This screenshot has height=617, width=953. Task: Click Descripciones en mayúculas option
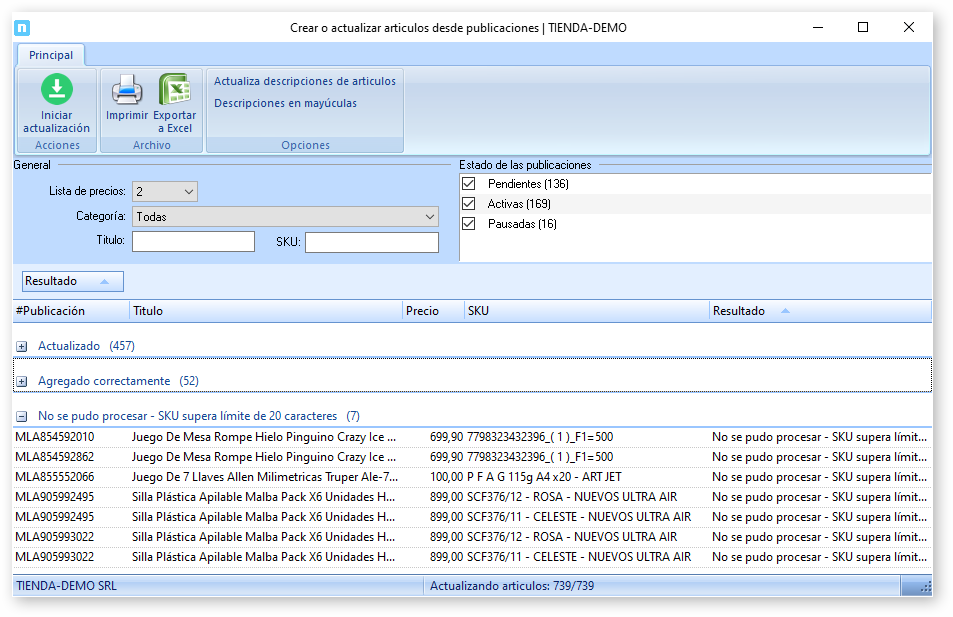[285, 103]
